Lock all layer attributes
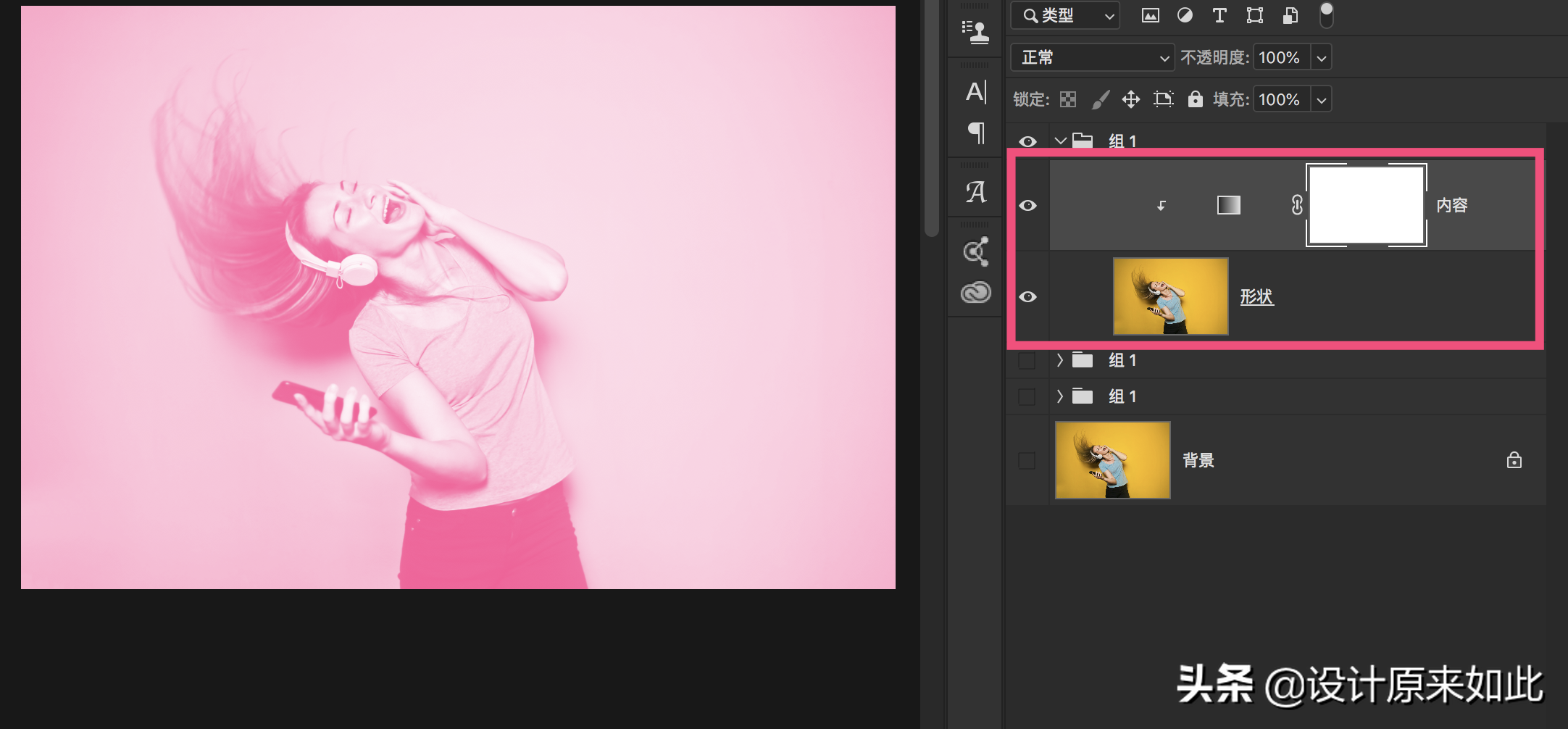Screen dimensions: 1568x729 tap(1195, 99)
